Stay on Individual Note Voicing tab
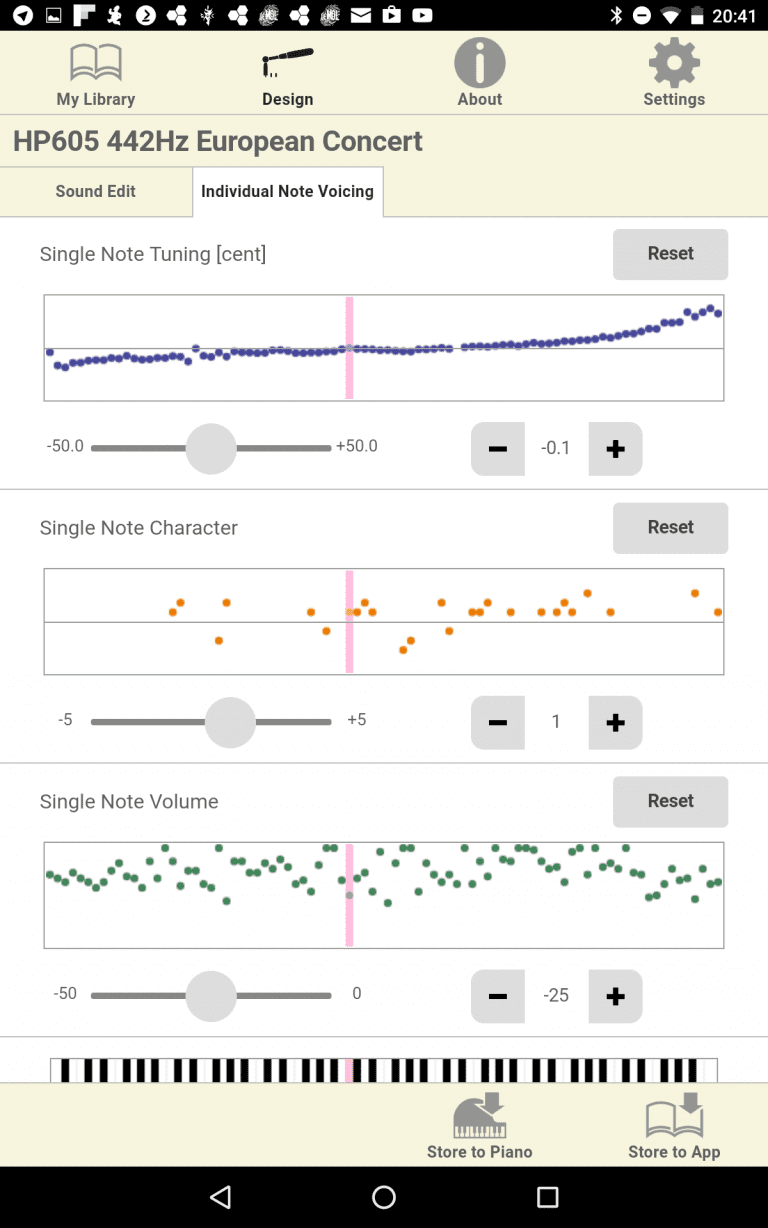Viewport: 768px width, 1228px height. 288,191
